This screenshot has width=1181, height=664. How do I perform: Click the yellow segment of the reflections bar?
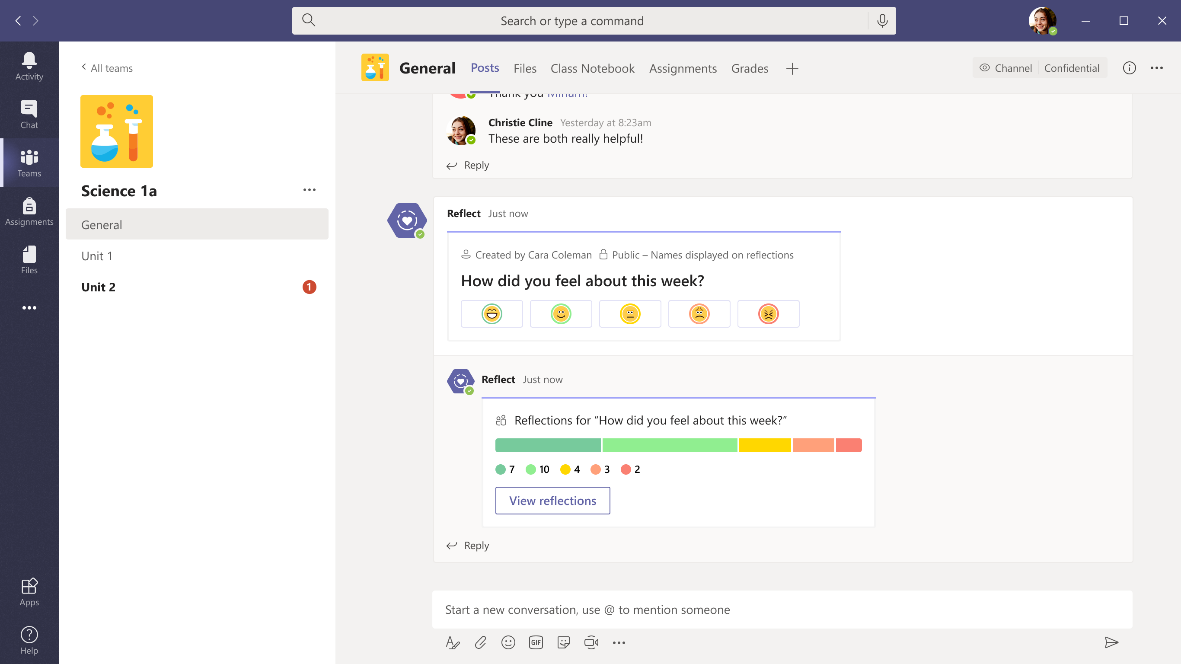(x=764, y=444)
